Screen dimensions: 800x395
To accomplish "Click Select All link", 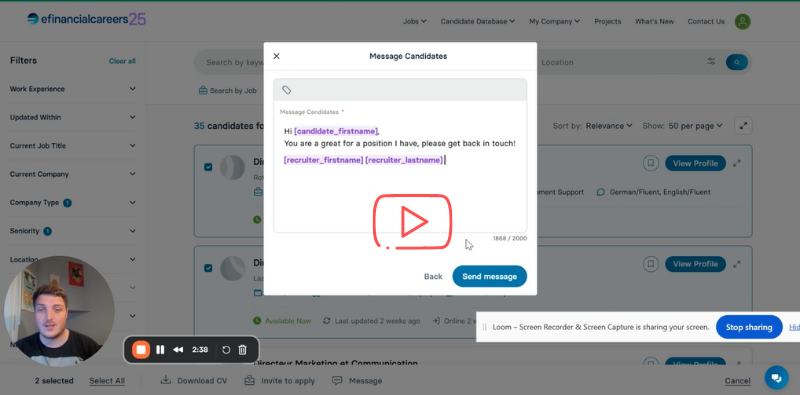I will [x=107, y=381].
